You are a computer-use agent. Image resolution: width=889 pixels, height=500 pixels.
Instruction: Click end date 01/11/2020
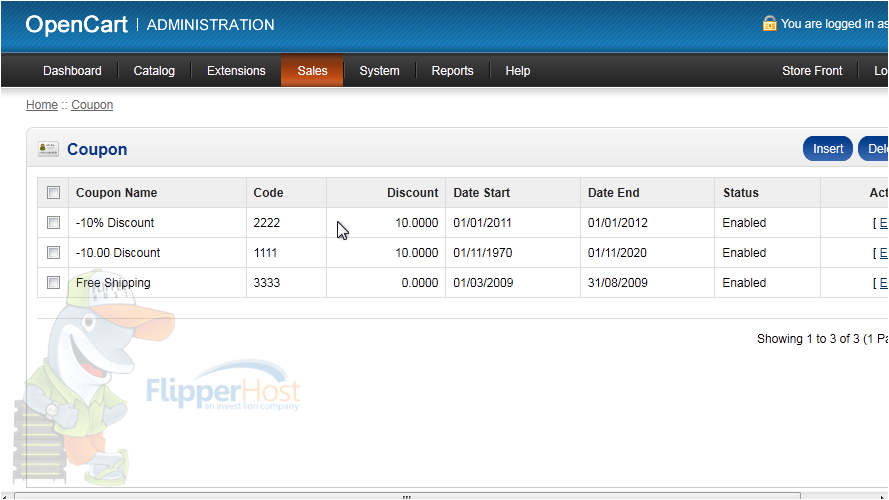point(617,253)
